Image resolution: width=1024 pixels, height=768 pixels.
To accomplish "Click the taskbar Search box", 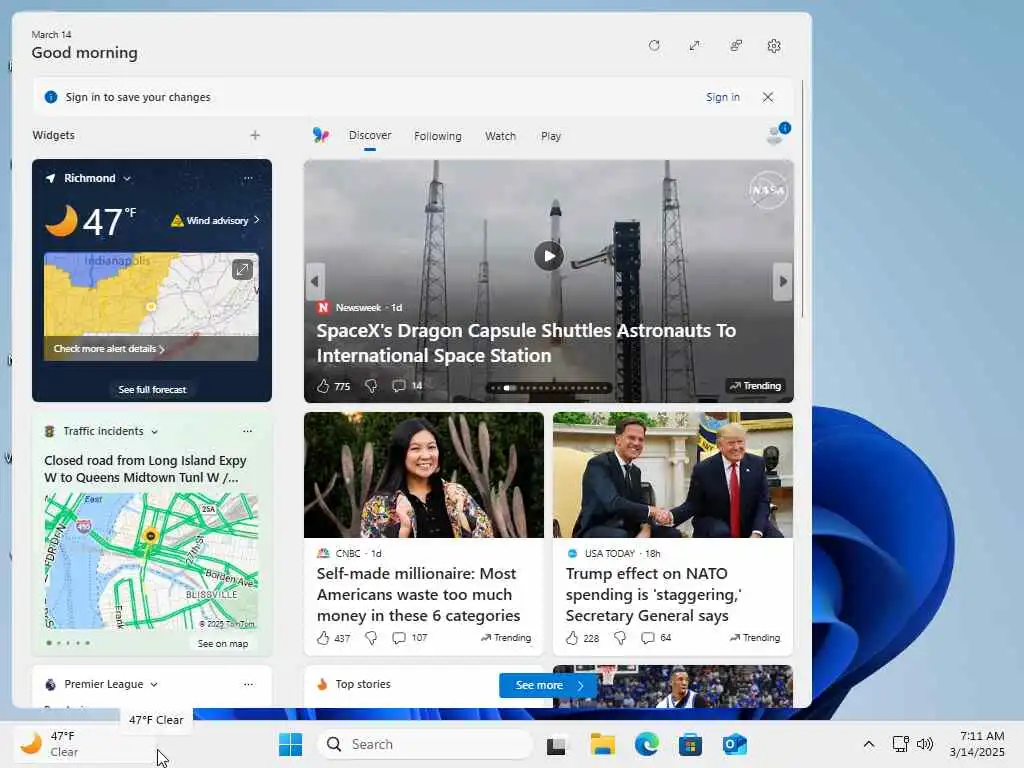I will coord(426,744).
